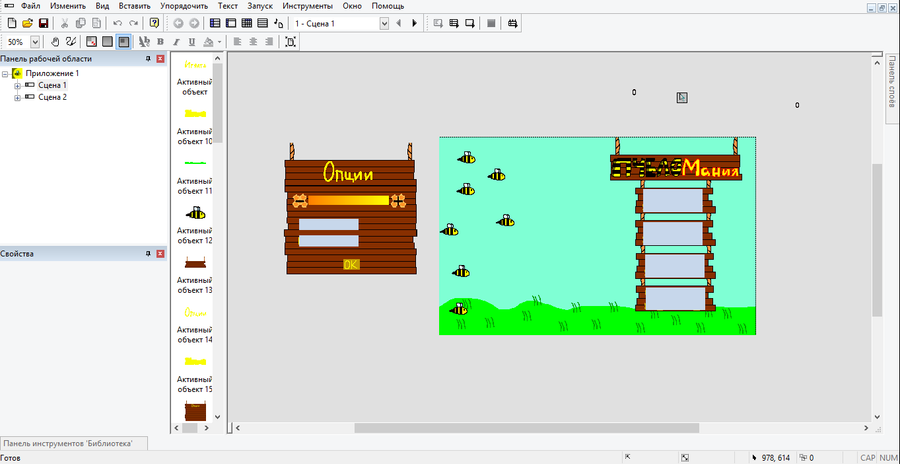Open the Frame editor icon
The image size is (900, 464).
click(231, 24)
